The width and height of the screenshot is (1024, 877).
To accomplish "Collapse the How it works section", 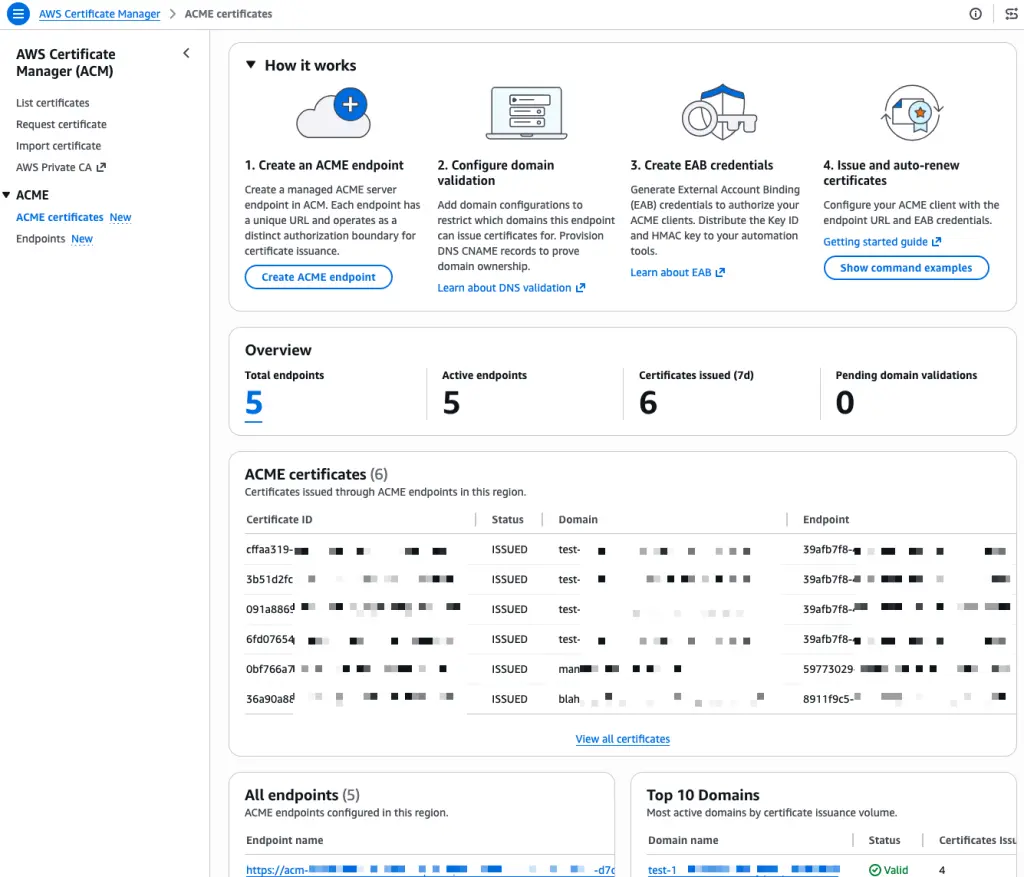I will point(251,65).
